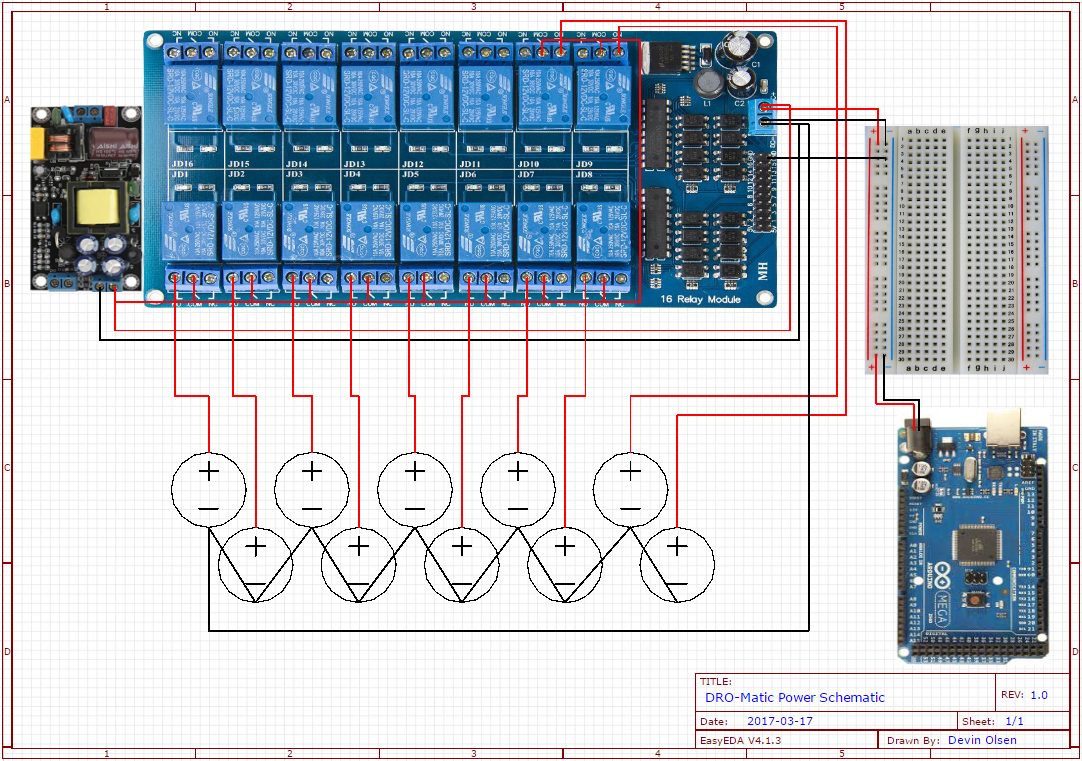The image size is (1082, 761).
Task: Select the Arduino Mega board image
Action: 973,537
